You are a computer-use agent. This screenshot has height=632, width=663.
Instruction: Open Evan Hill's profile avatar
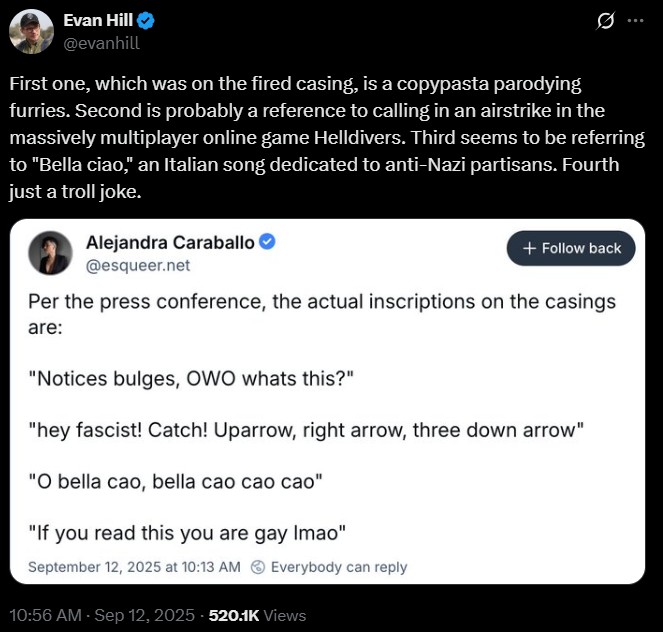pyautogui.click(x=31, y=32)
